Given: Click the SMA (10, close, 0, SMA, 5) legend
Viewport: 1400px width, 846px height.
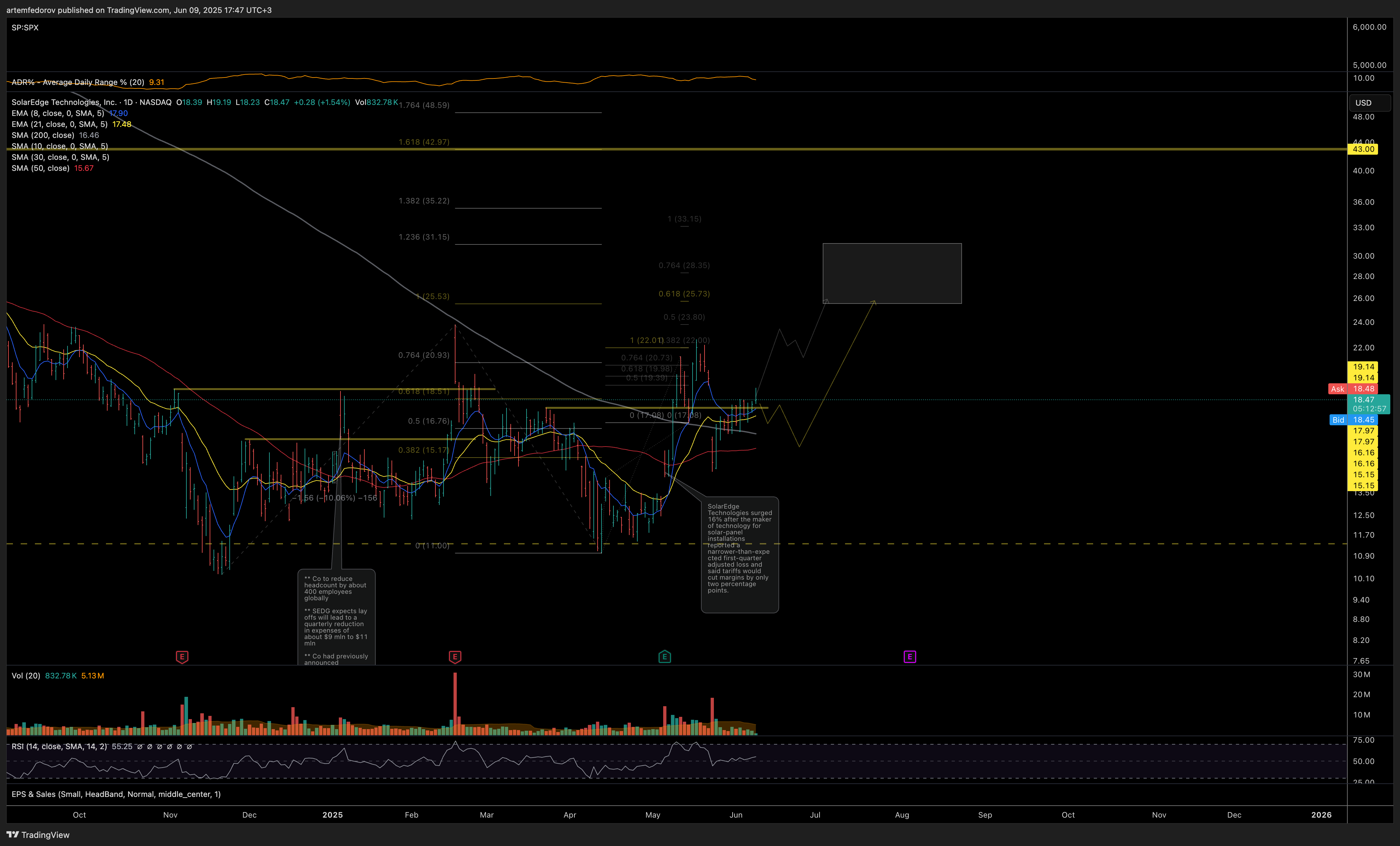Looking at the screenshot, I should (x=60, y=147).
